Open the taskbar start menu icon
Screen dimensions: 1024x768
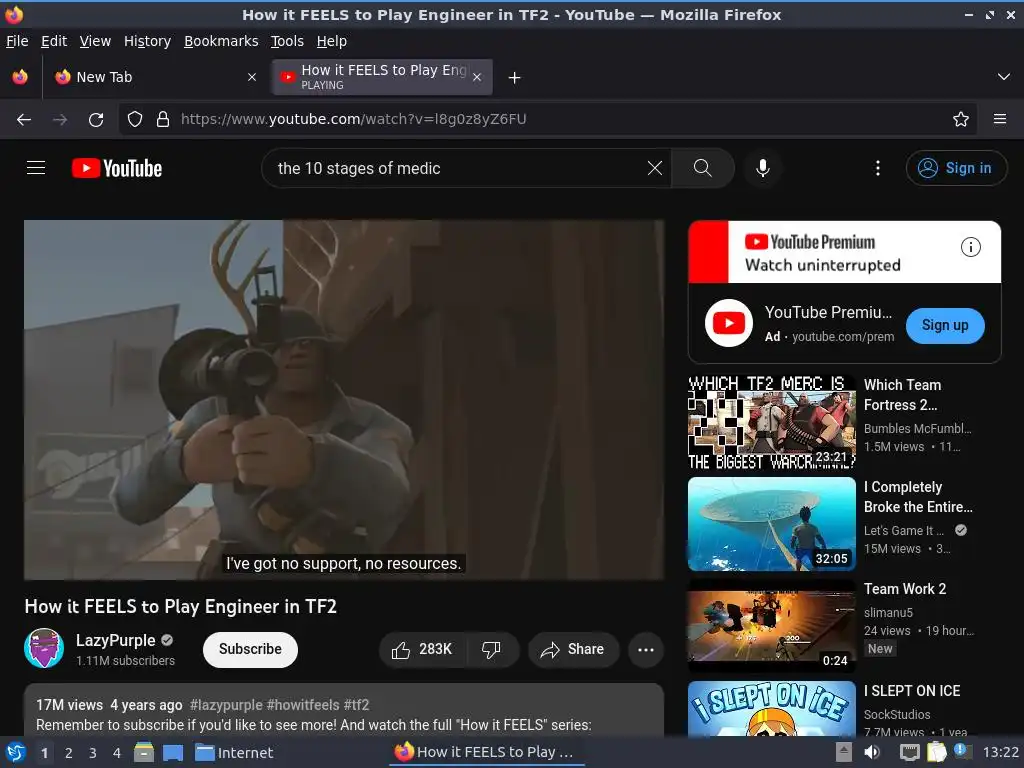click(x=15, y=752)
